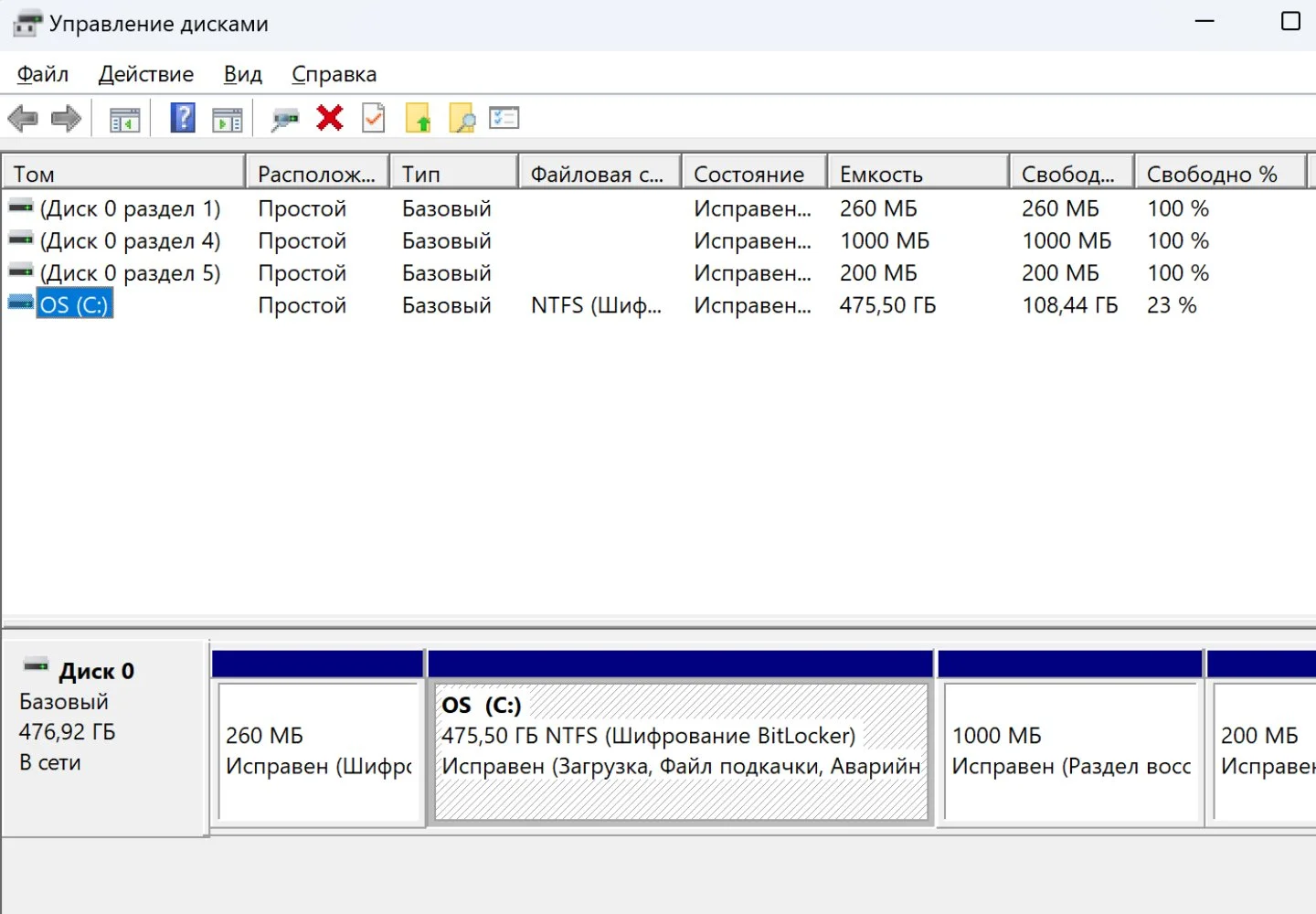Sort by the Свободно % column header
Screen dimensions: 1316x914
[1220, 174]
